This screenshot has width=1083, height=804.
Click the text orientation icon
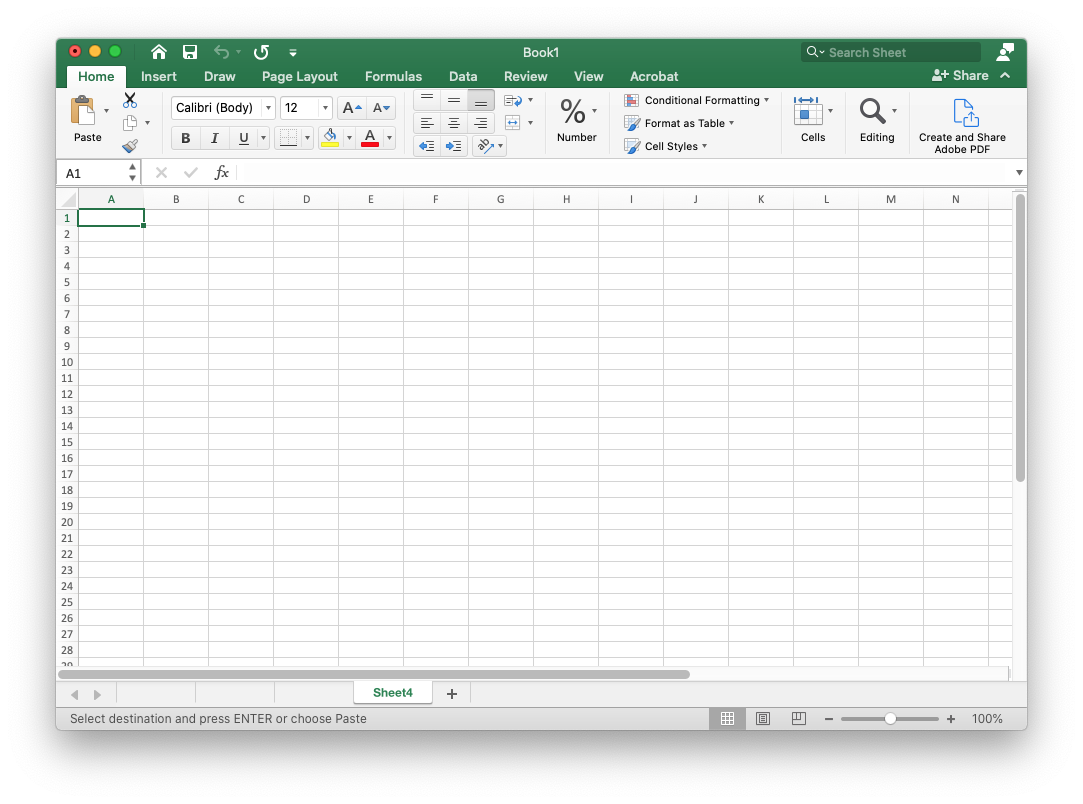[486, 146]
